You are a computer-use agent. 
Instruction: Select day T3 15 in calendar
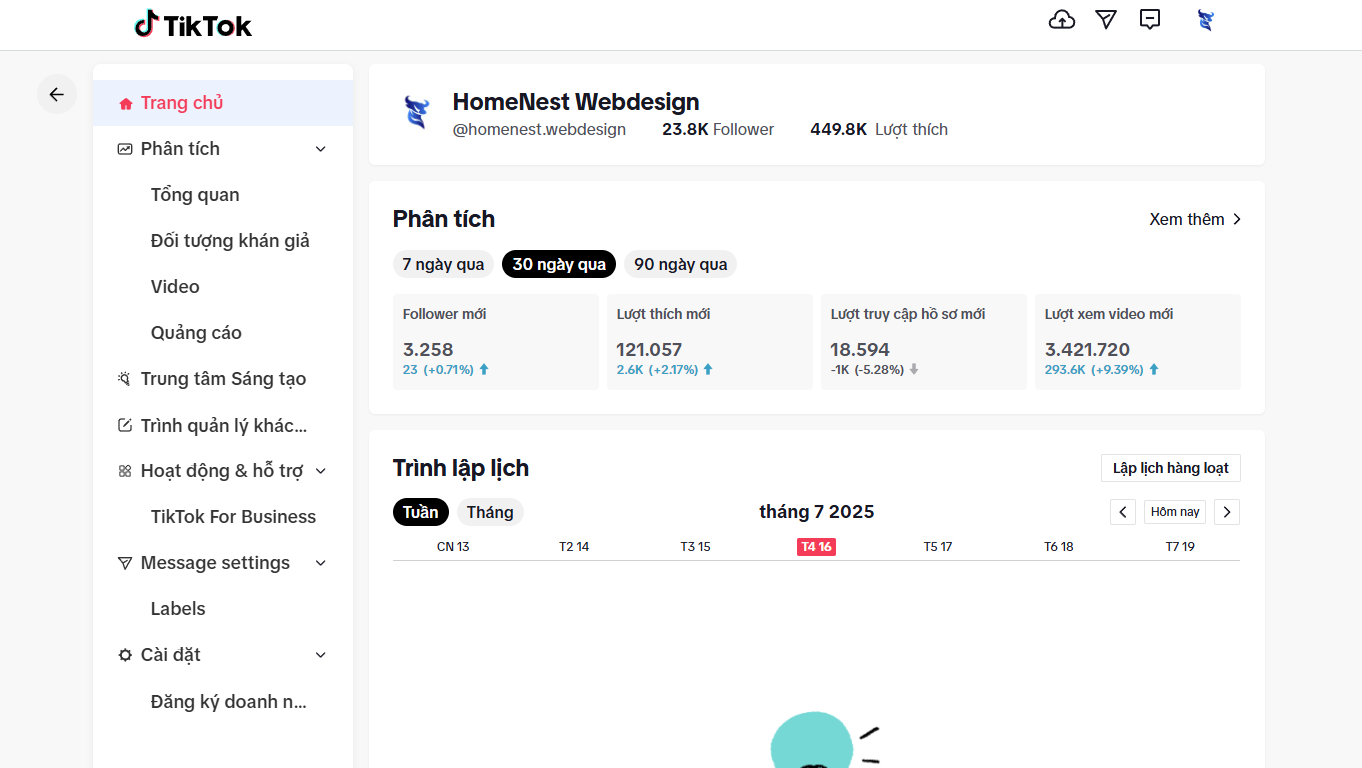(x=695, y=547)
